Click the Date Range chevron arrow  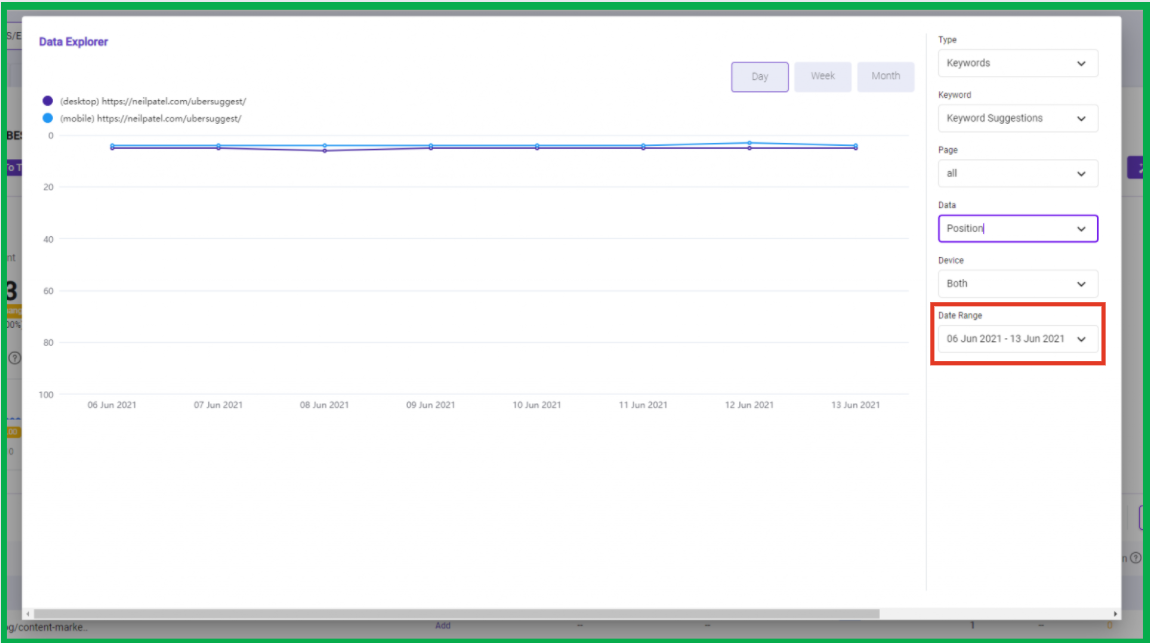pos(1081,339)
